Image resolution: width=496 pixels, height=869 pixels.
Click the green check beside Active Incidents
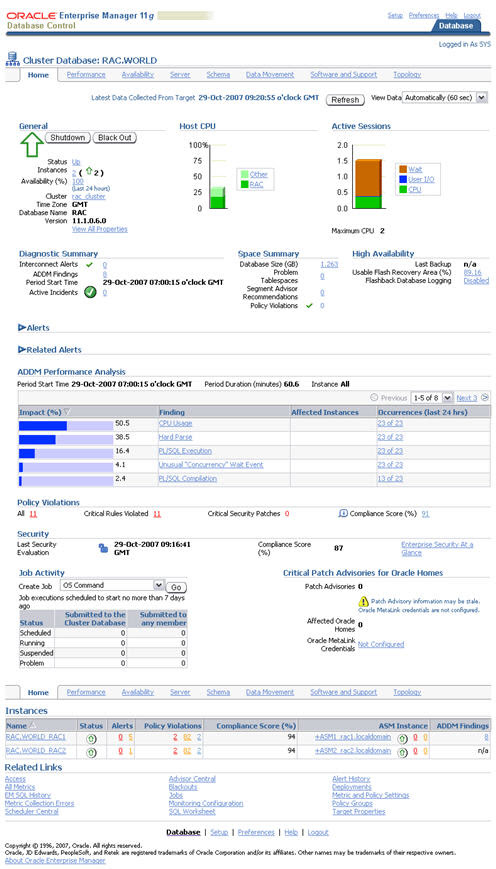(91, 292)
